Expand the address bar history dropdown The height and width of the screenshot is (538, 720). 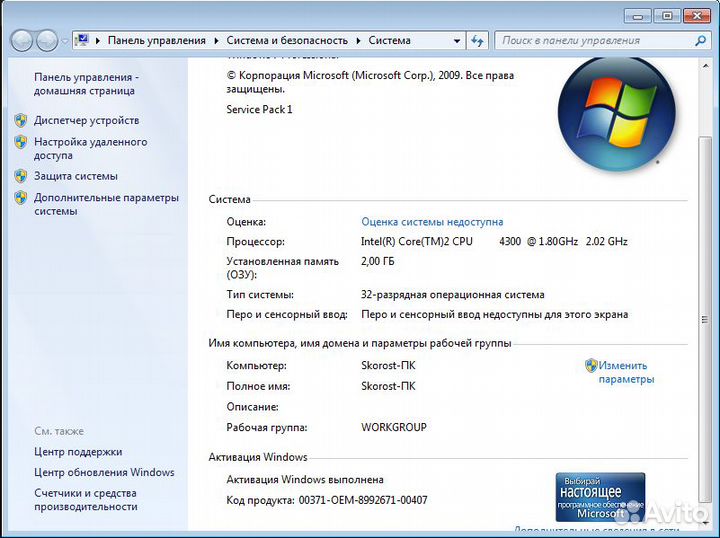(x=456, y=41)
